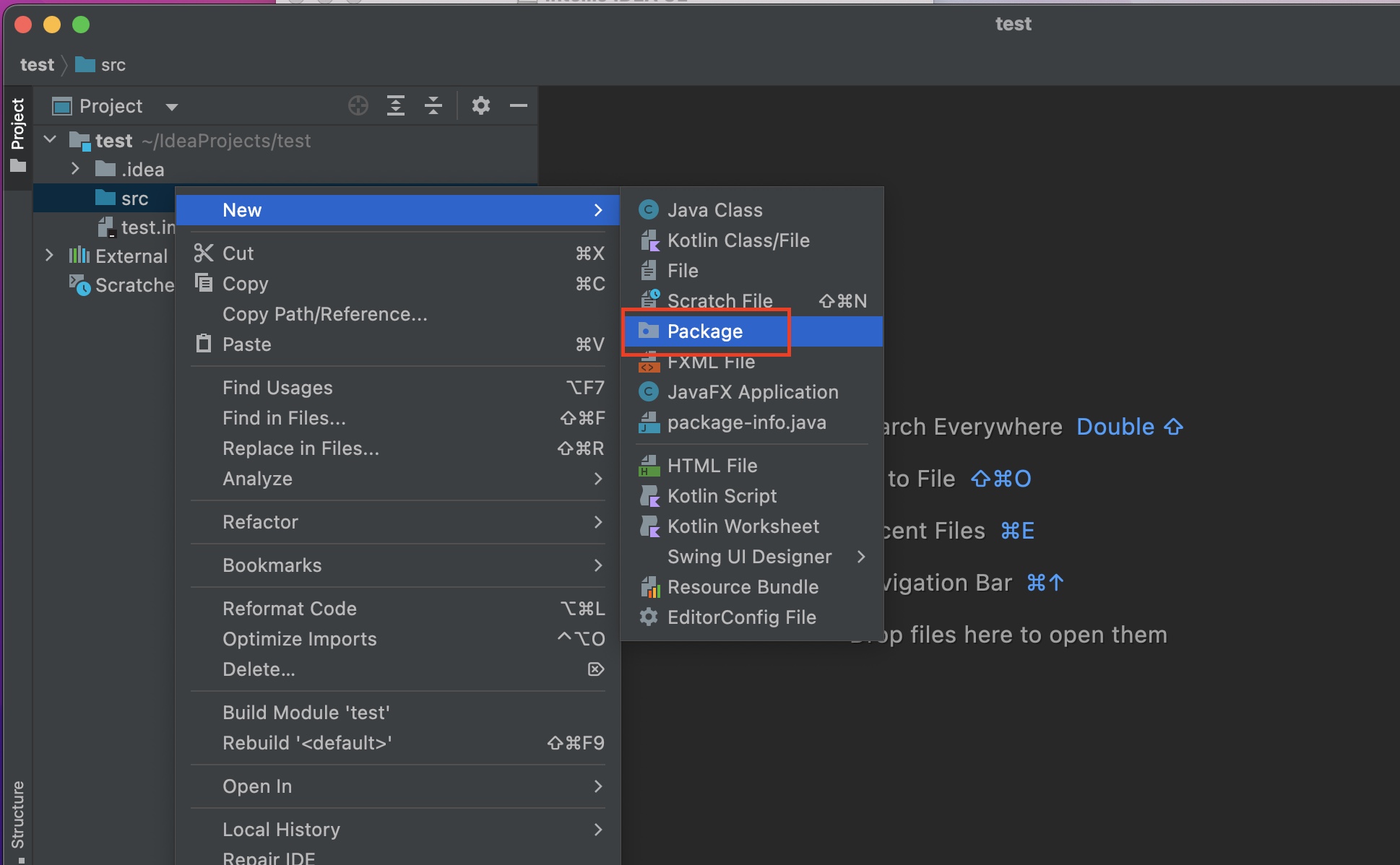Hide the Project tool window with minus icon
Image resolution: width=1400 pixels, height=865 pixels.
(x=518, y=106)
